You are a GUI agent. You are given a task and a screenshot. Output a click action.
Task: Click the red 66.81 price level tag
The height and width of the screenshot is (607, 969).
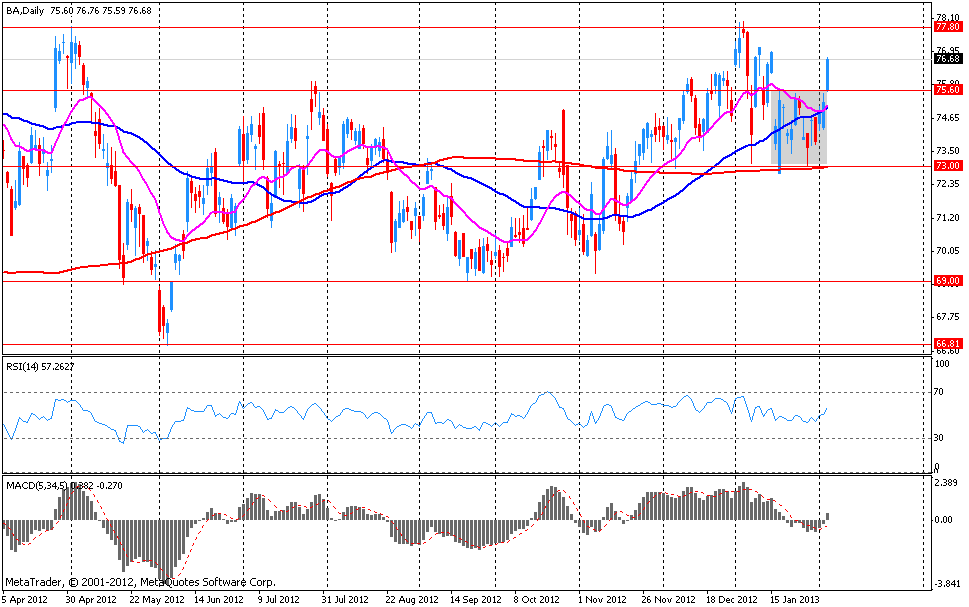point(946,344)
